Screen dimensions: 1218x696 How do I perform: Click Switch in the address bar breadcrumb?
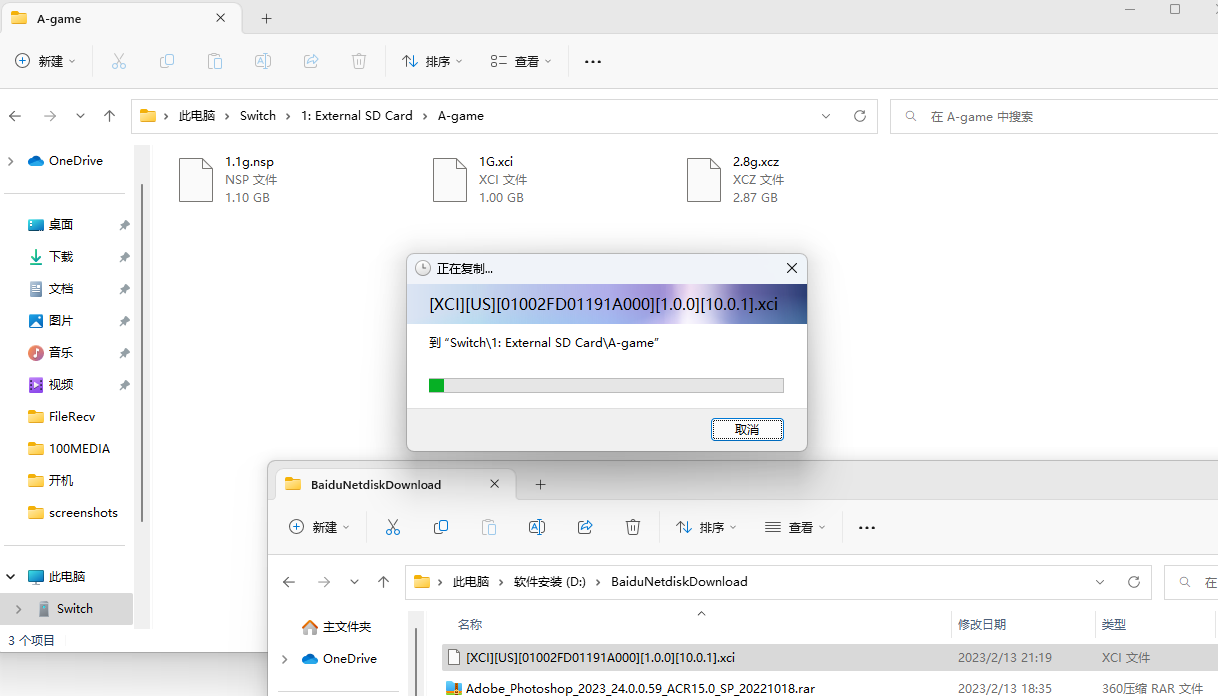pos(257,116)
